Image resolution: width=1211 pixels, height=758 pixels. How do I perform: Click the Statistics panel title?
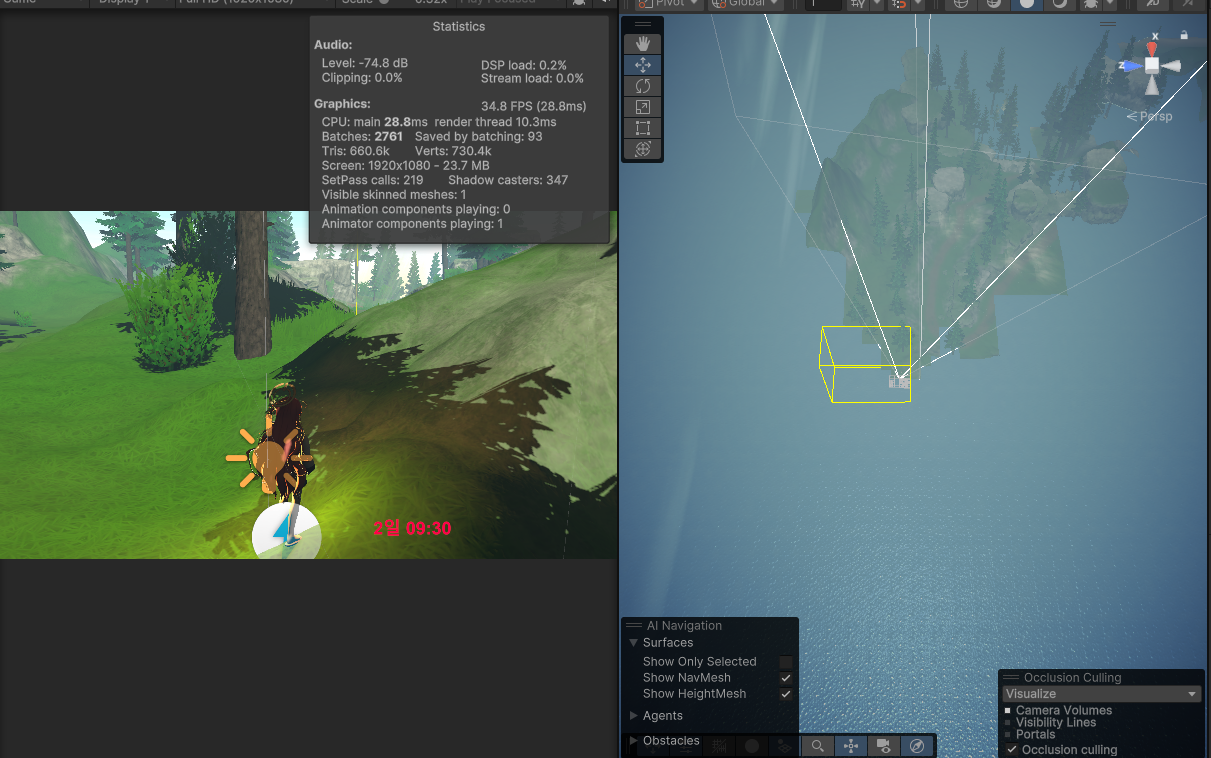point(459,26)
